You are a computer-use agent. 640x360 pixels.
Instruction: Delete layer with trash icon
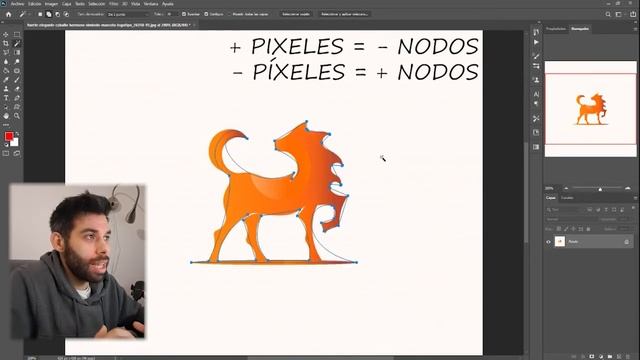[628, 357]
